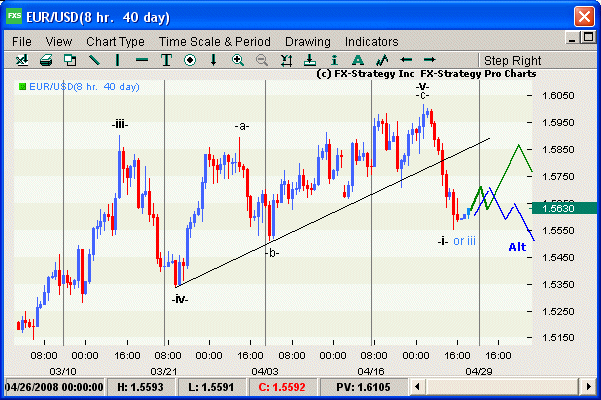The height and width of the screenshot is (400, 601).
Task: Click the L: 1.5591 status field
Action: 211,387
